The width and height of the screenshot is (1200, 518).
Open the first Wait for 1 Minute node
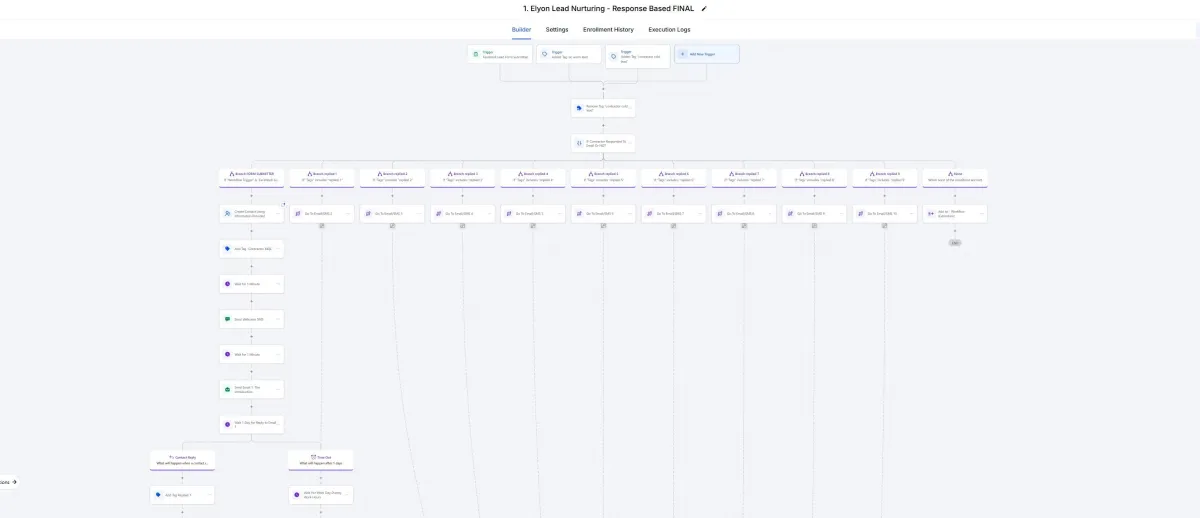pyautogui.click(x=252, y=284)
